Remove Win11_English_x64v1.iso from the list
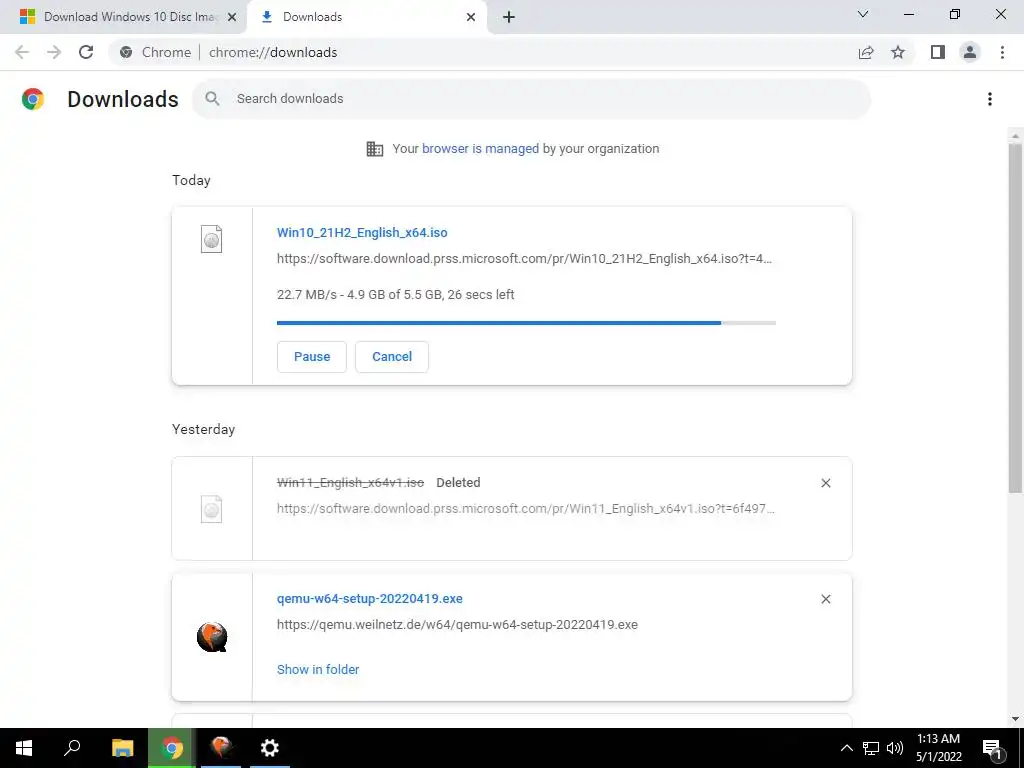 tap(825, 483)
